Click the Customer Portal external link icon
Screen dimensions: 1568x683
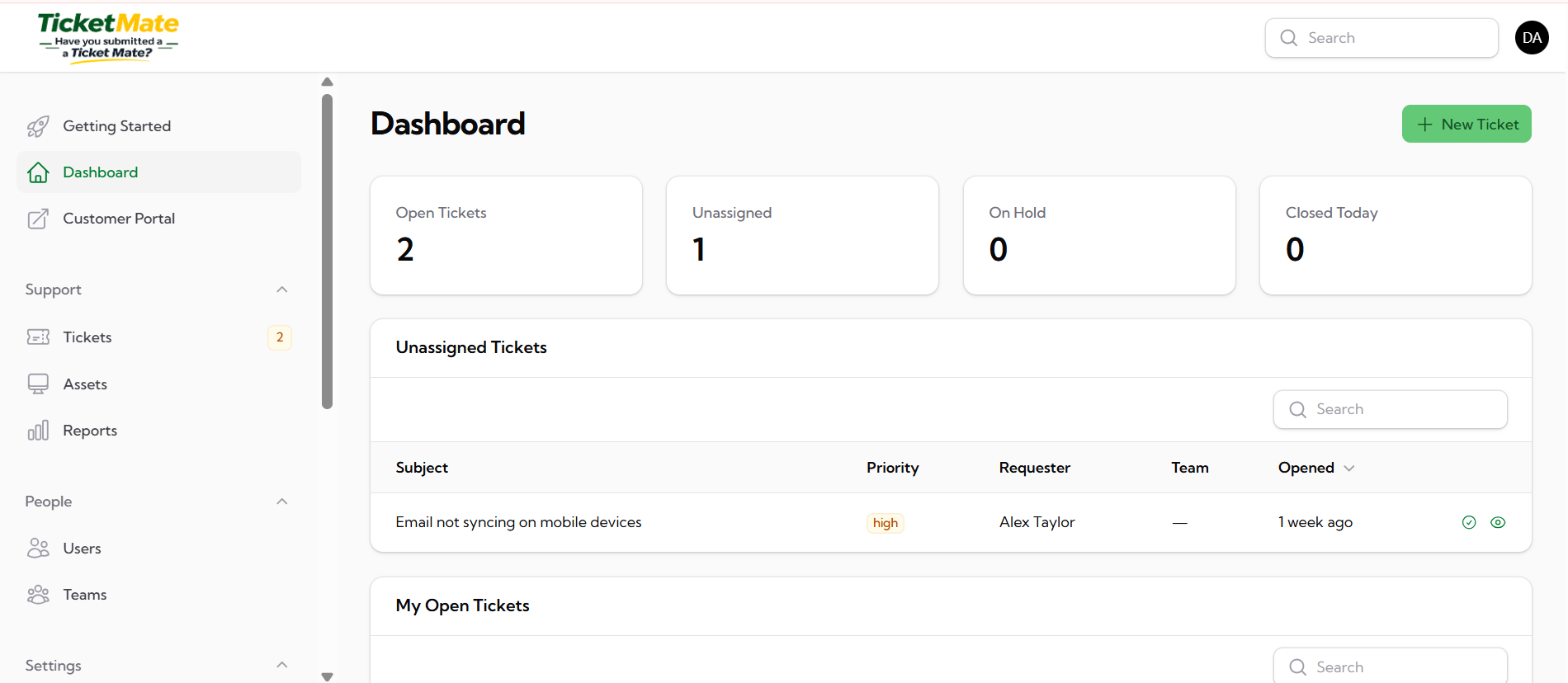(x=38, y=219)
